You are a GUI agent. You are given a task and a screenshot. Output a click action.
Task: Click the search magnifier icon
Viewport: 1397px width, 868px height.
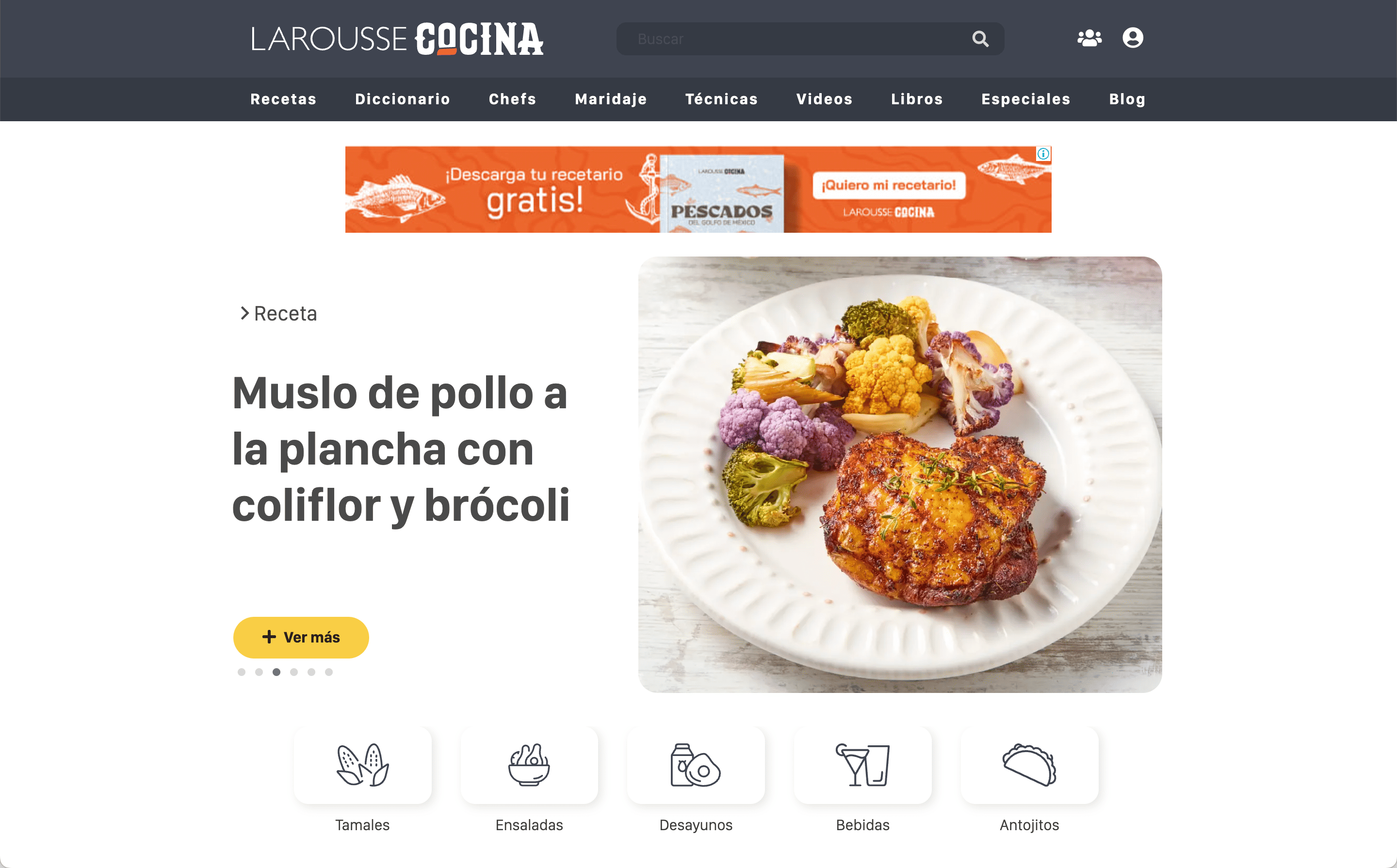(x=980, y=39)
